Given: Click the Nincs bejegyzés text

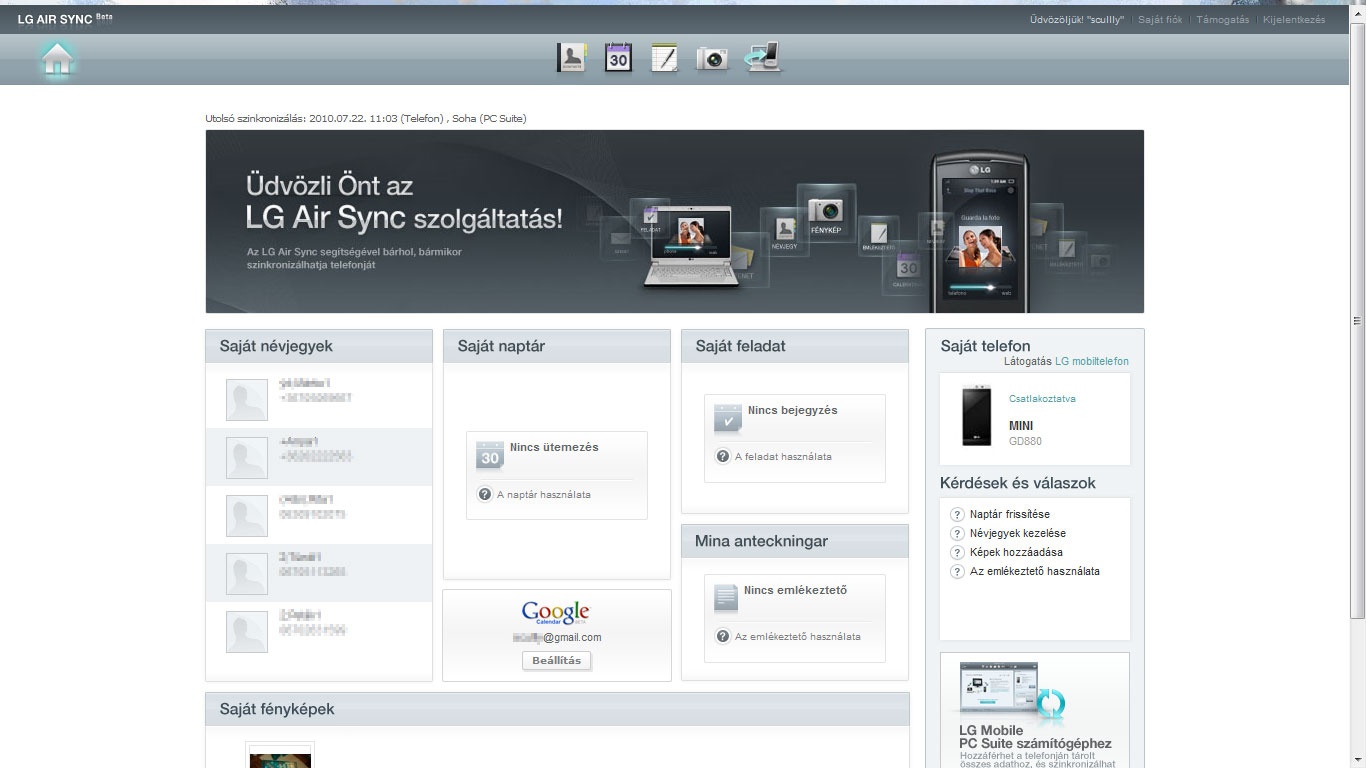Looking at the screenshot, I should click(x=793, y=410).
